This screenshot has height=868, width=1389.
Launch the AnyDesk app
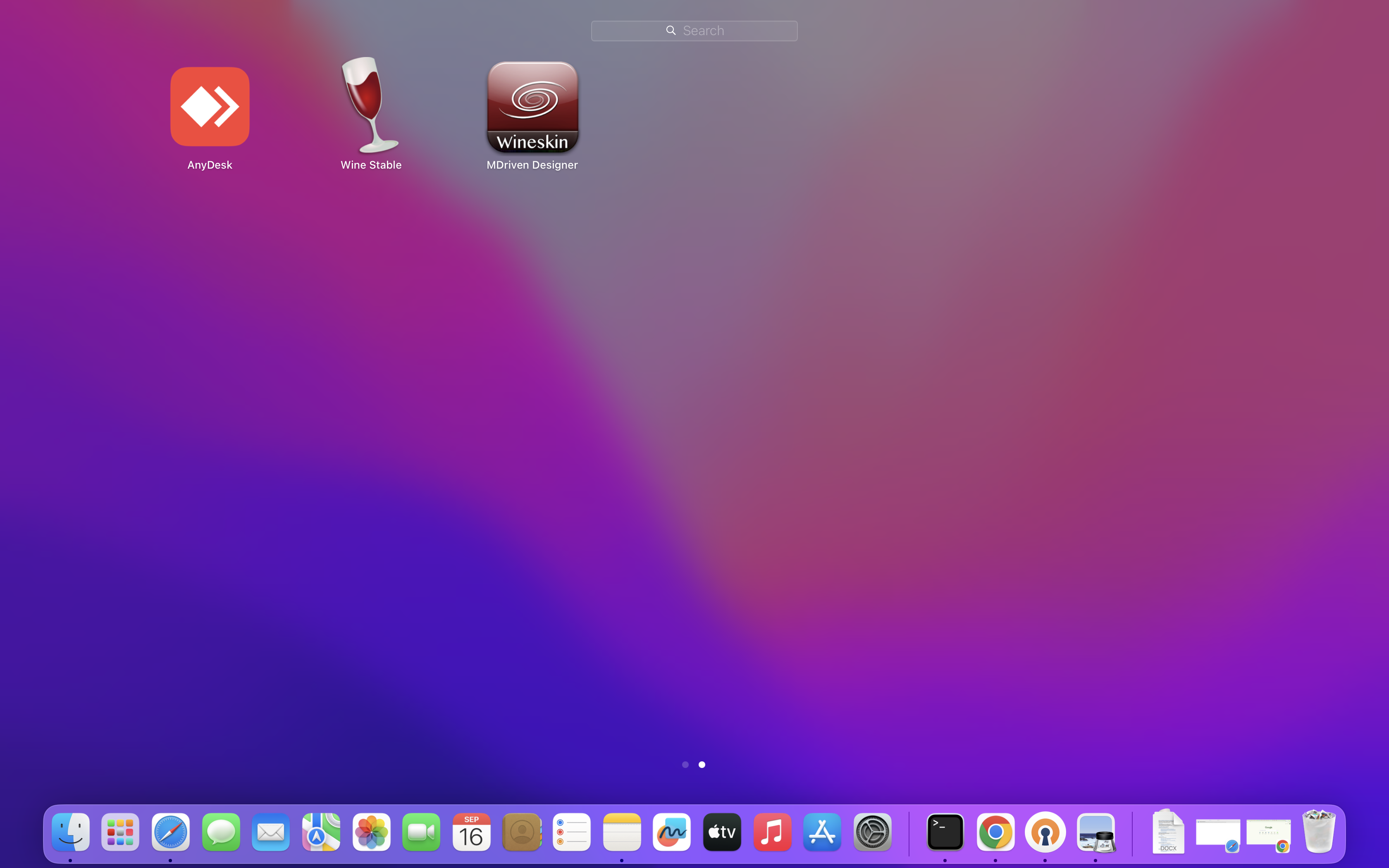point(210,107)
